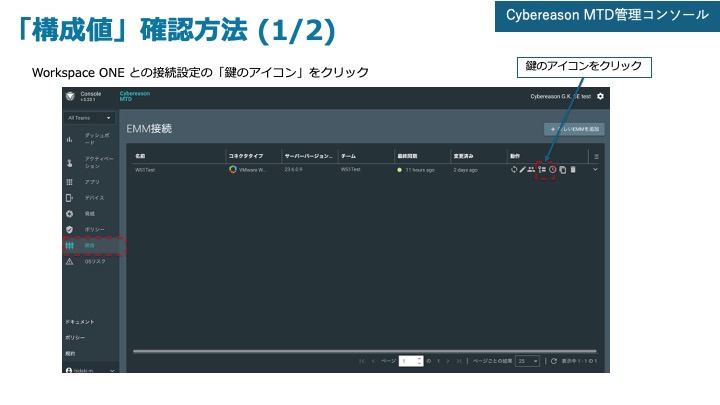The image size is (720, 405).
Task: Click the key icon in WS1Test actions
Action: click(542, 170)
